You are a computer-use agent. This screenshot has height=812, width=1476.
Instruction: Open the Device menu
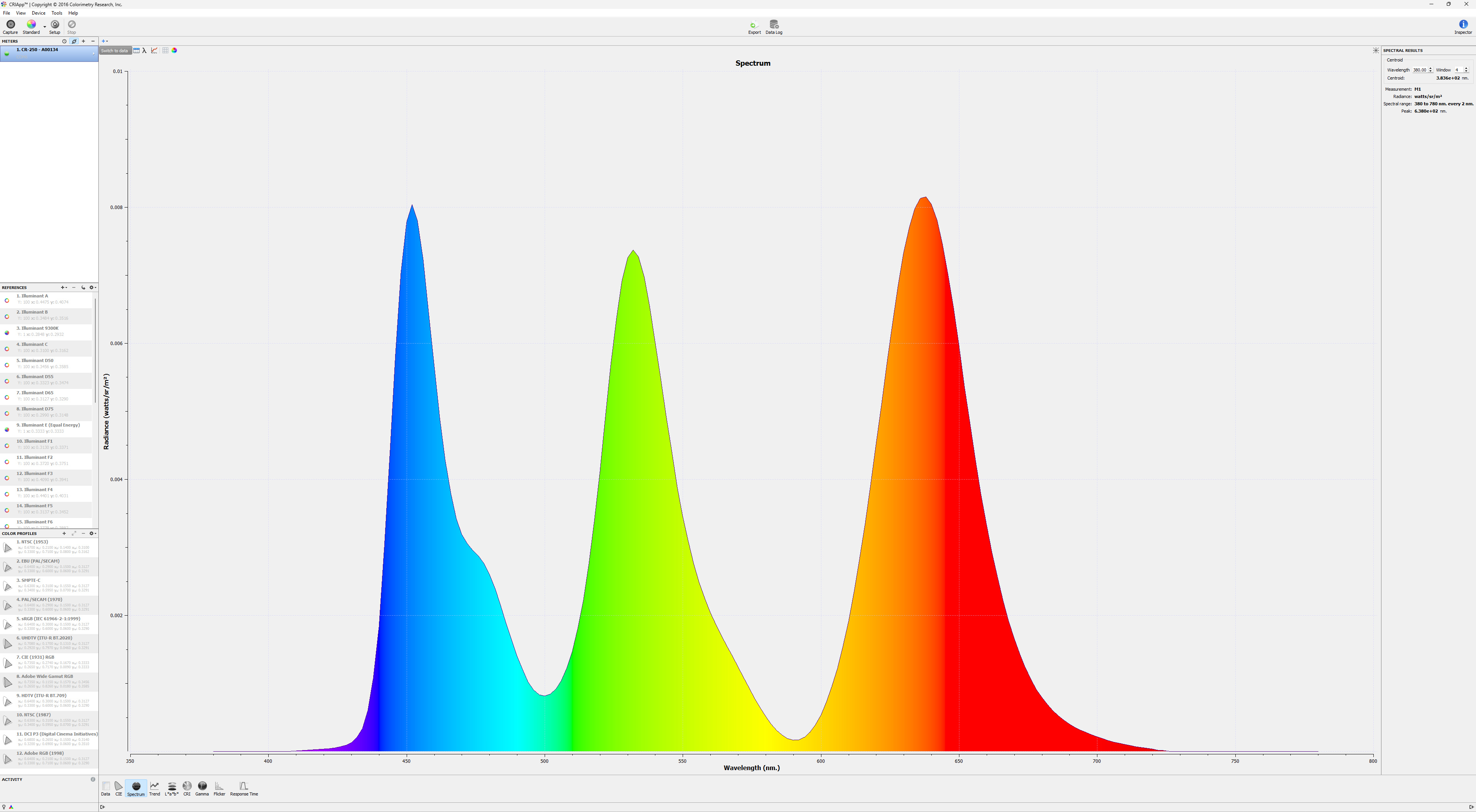38,13
